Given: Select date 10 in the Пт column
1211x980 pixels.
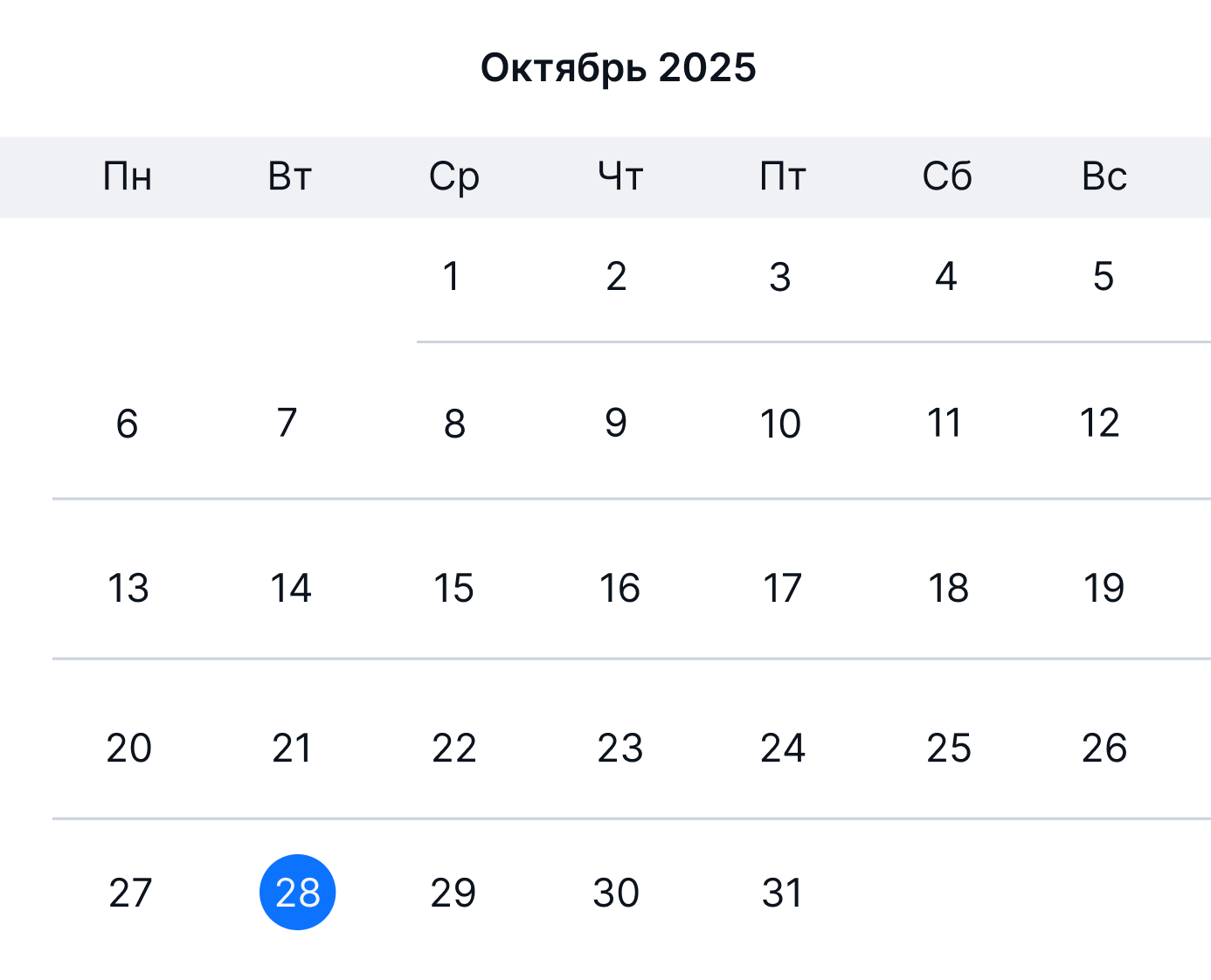Looking at the screenshot, I should pos(780,424).
